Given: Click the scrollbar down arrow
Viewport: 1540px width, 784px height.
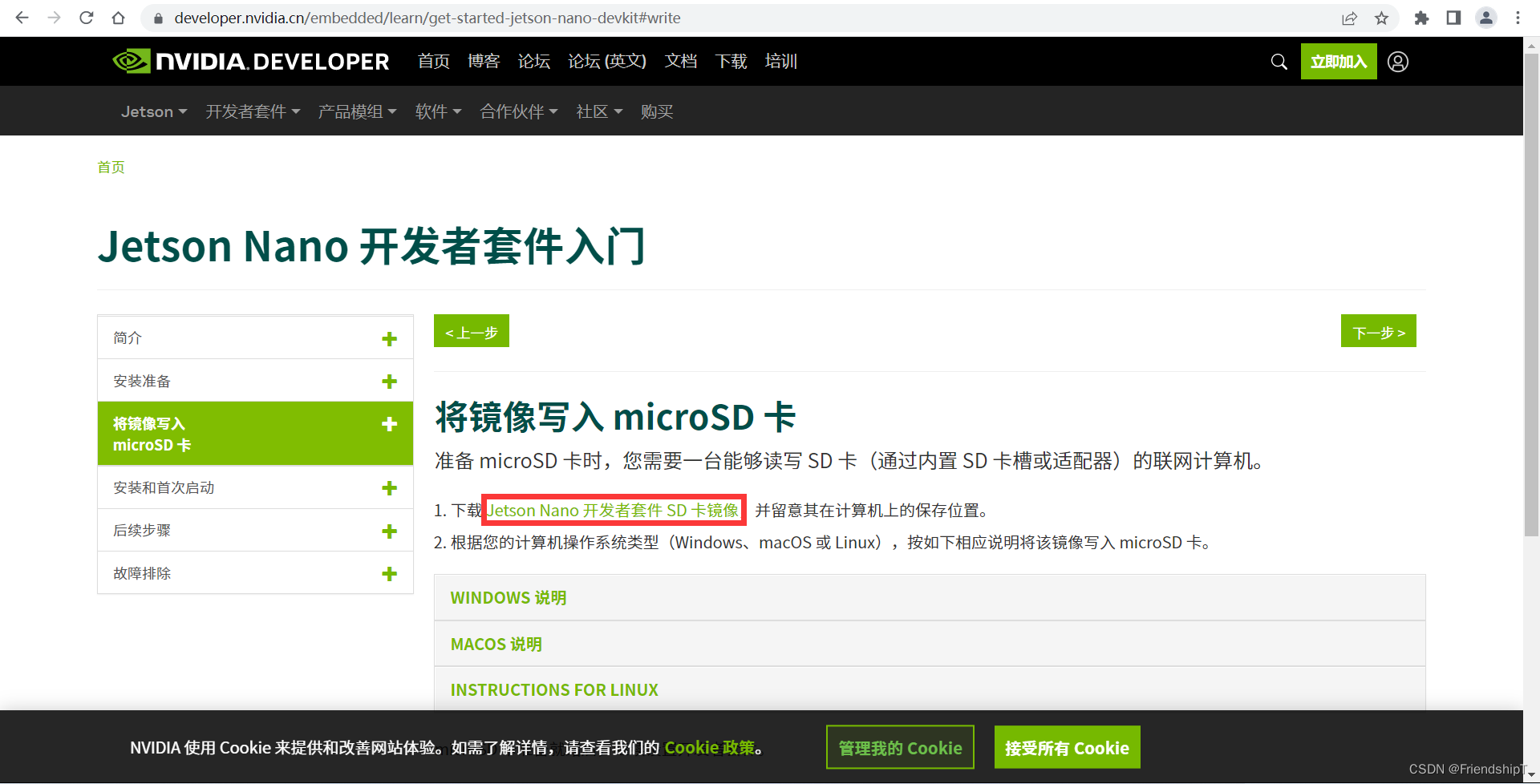Looking at the screenshot, I should 1531,775.
